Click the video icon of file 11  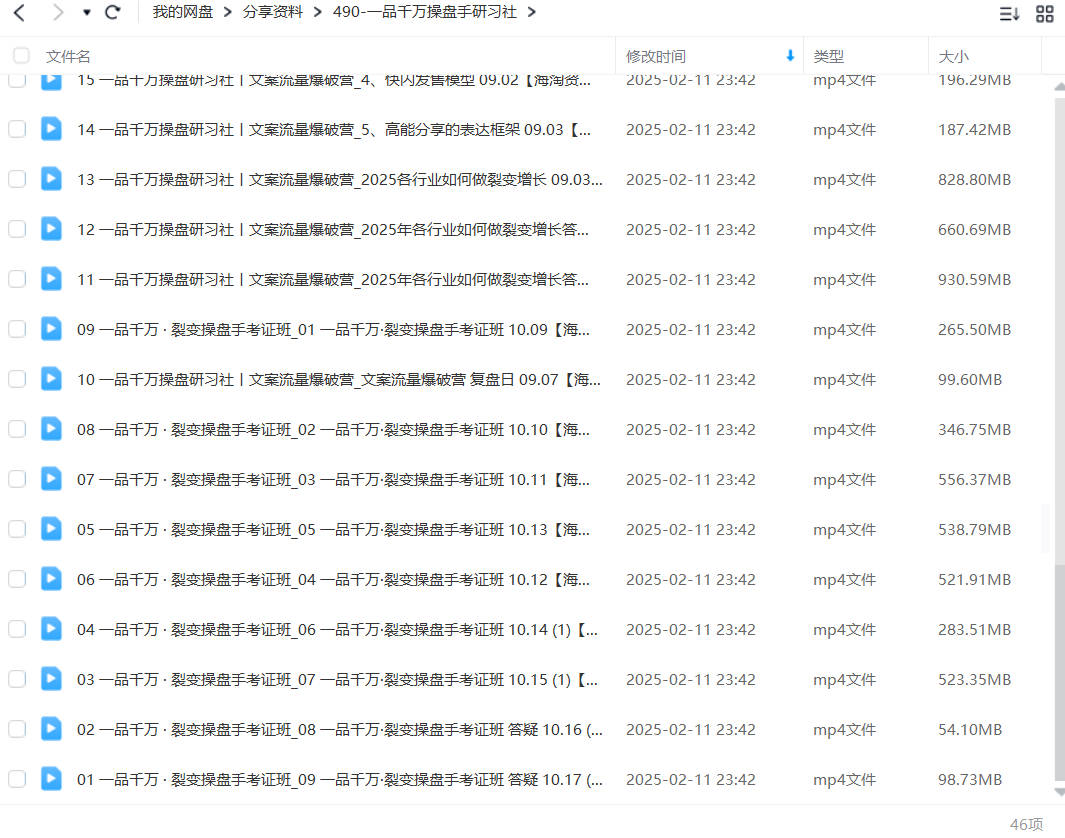pos(51,278)
